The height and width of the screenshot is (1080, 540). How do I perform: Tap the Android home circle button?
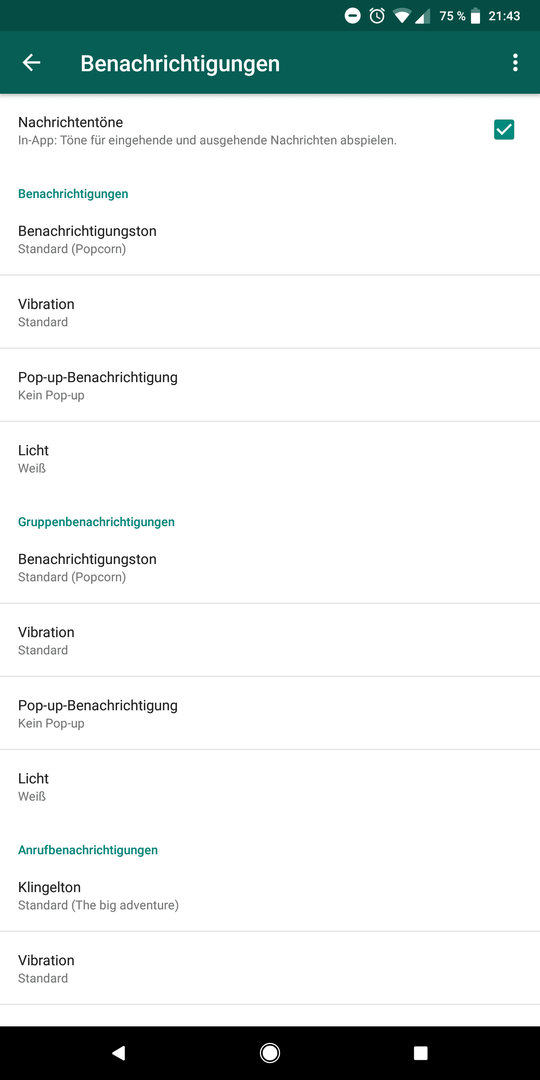pyautogui.click(x=269, y=1052)
